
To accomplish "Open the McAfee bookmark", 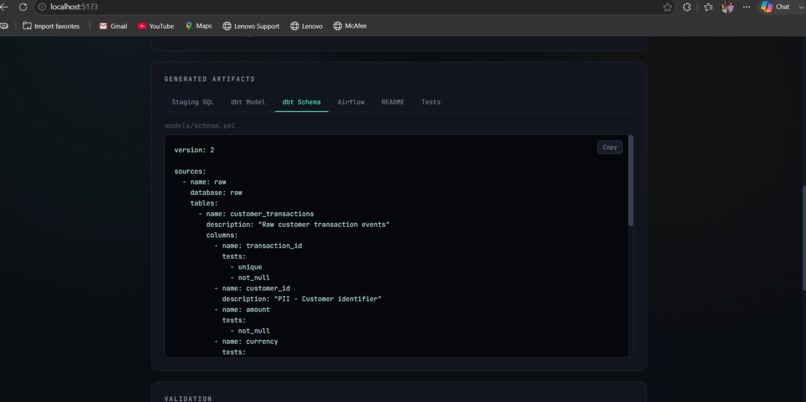I will pyautogui.click(x=350, y=26).
